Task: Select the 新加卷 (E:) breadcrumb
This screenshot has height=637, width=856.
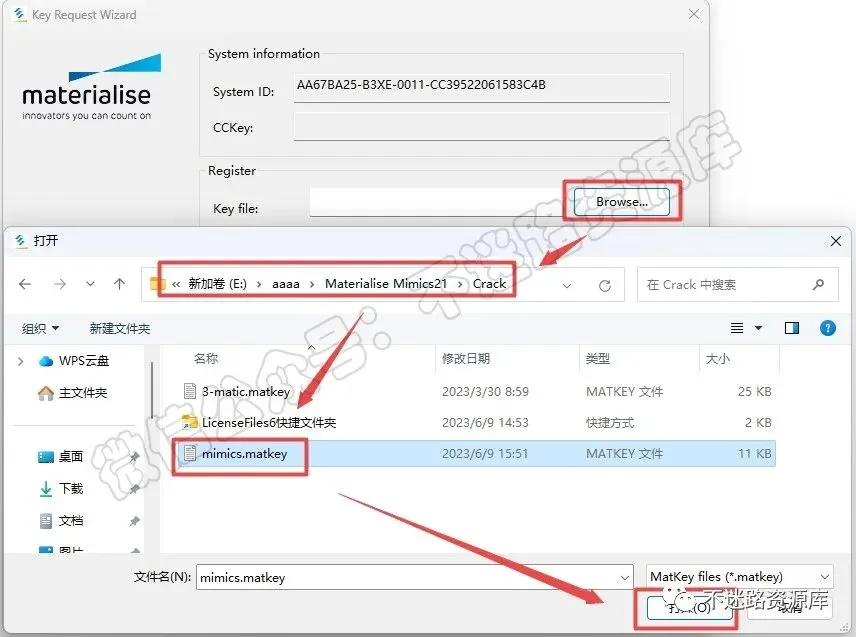Action: pyautogui.click(x=218, y=284)
